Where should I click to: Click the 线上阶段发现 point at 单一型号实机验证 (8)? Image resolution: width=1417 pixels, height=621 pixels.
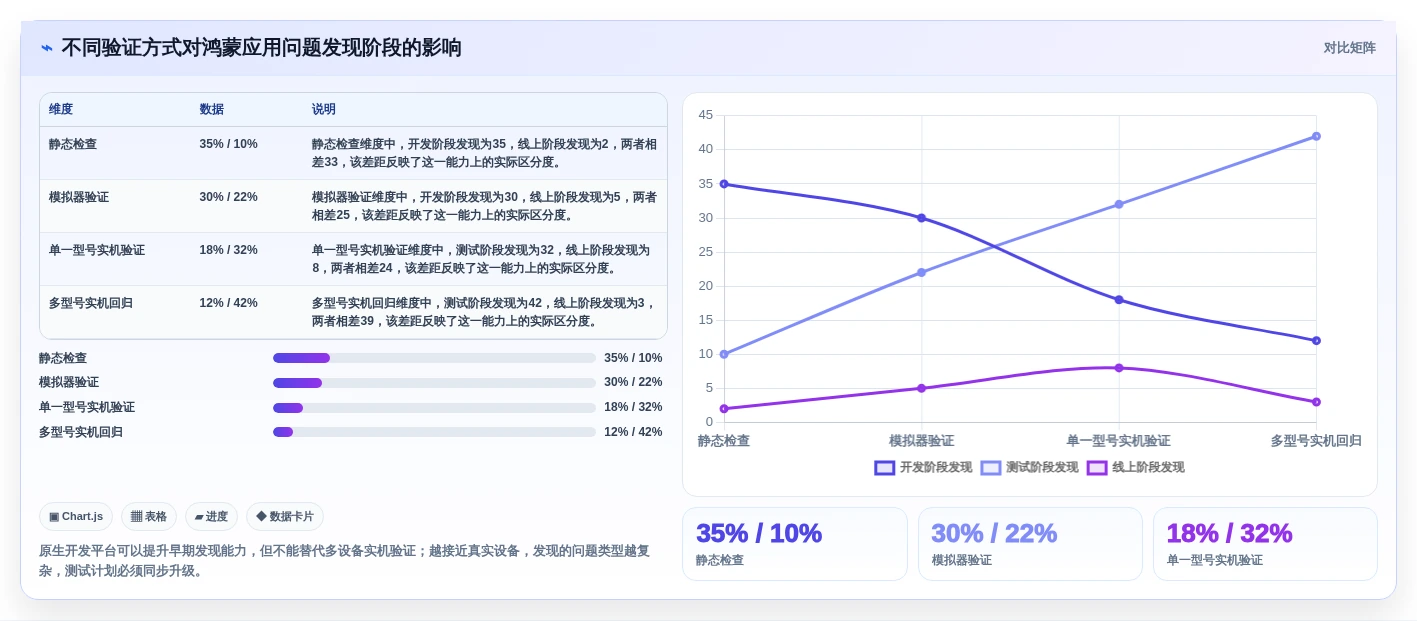point(1119,368)
